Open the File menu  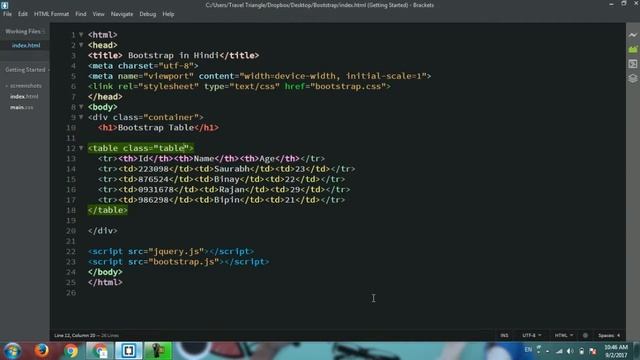(x=7, y=14)
